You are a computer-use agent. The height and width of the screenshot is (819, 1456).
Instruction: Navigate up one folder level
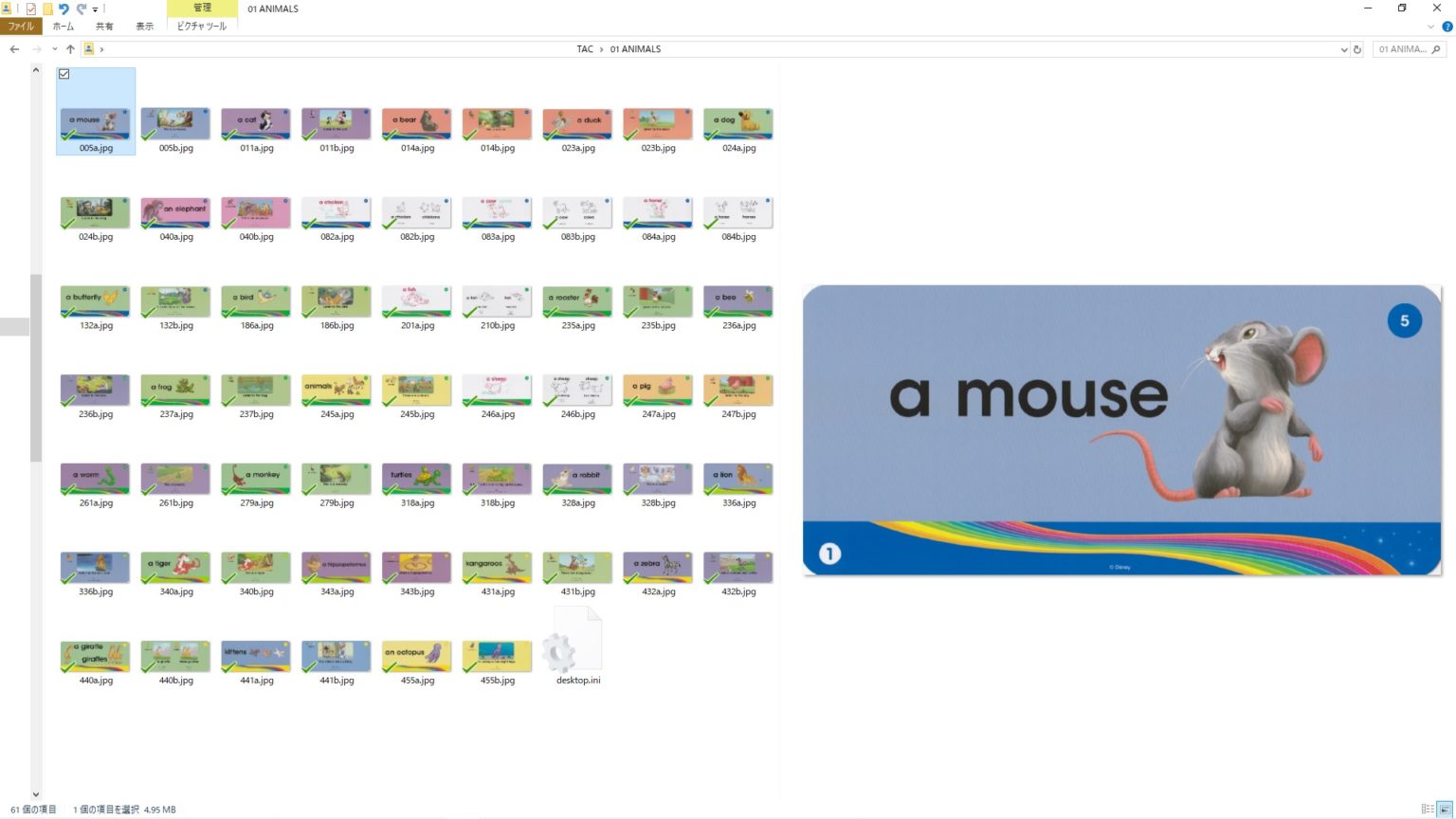pos(70,49)
